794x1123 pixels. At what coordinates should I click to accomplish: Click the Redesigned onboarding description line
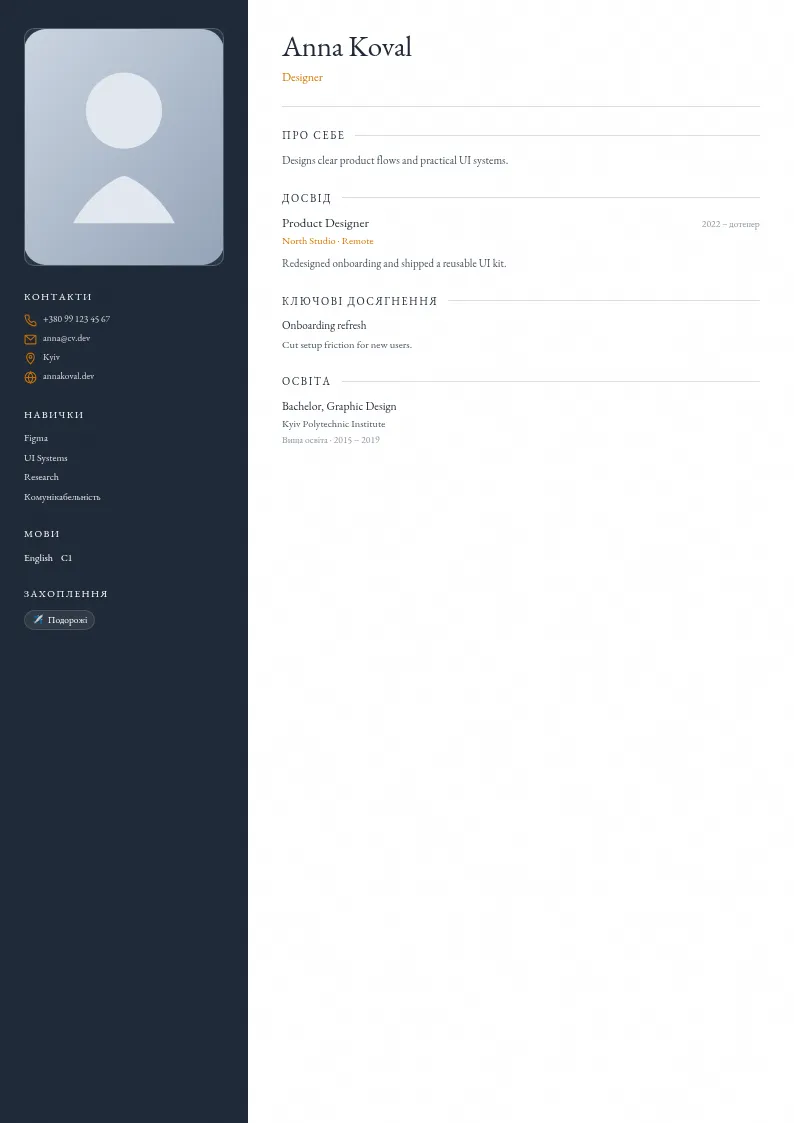coord(394,264)
